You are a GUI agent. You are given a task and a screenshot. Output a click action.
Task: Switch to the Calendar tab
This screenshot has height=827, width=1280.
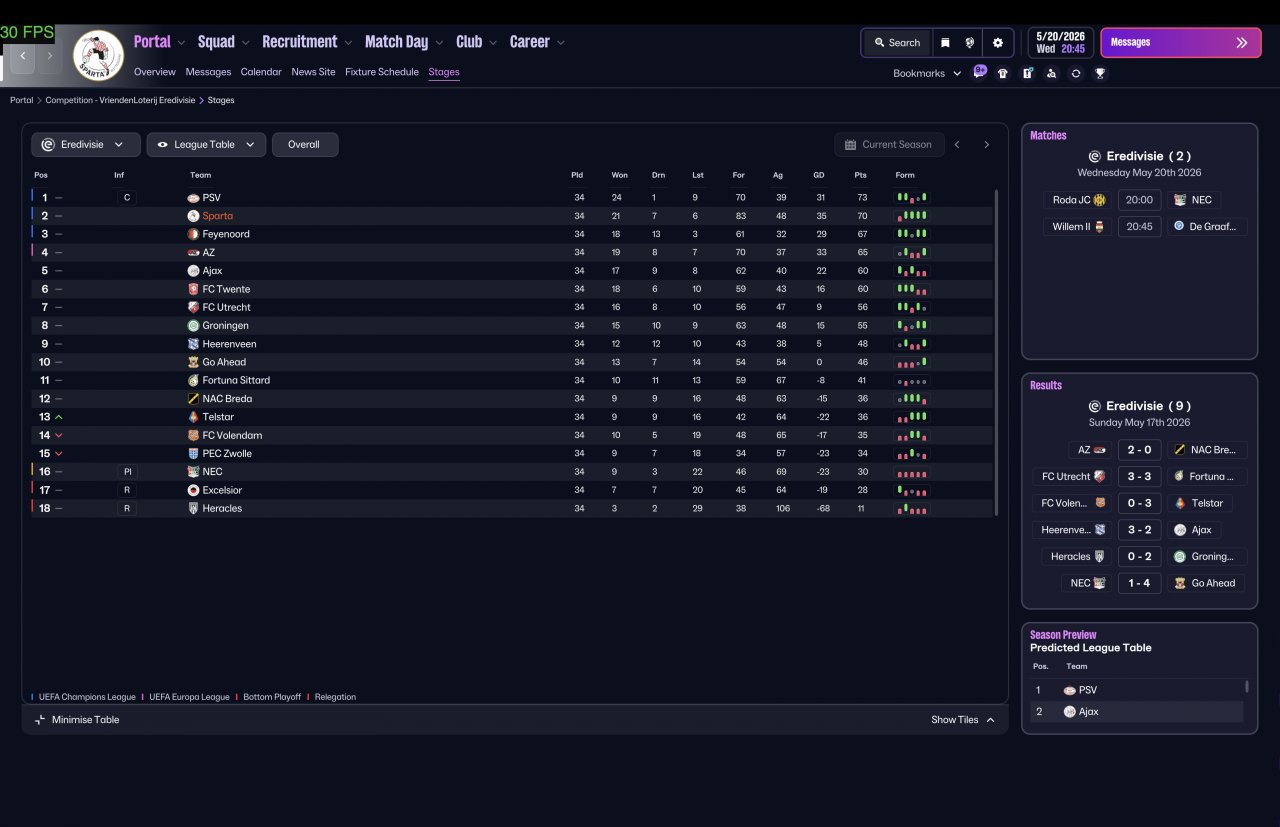[x=261, y=72]
